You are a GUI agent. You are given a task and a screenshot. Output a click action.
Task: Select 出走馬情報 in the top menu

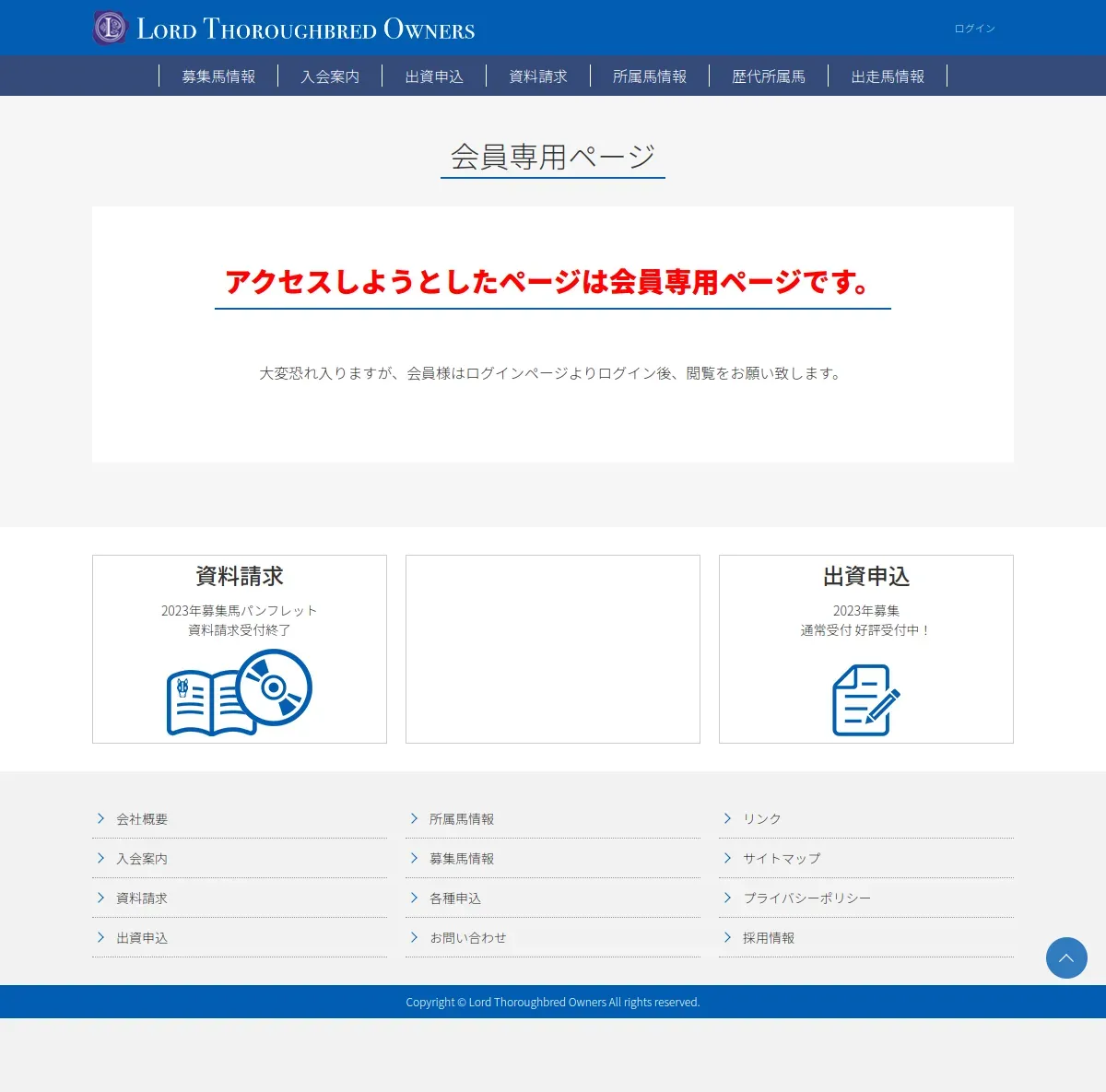point(888,76)
